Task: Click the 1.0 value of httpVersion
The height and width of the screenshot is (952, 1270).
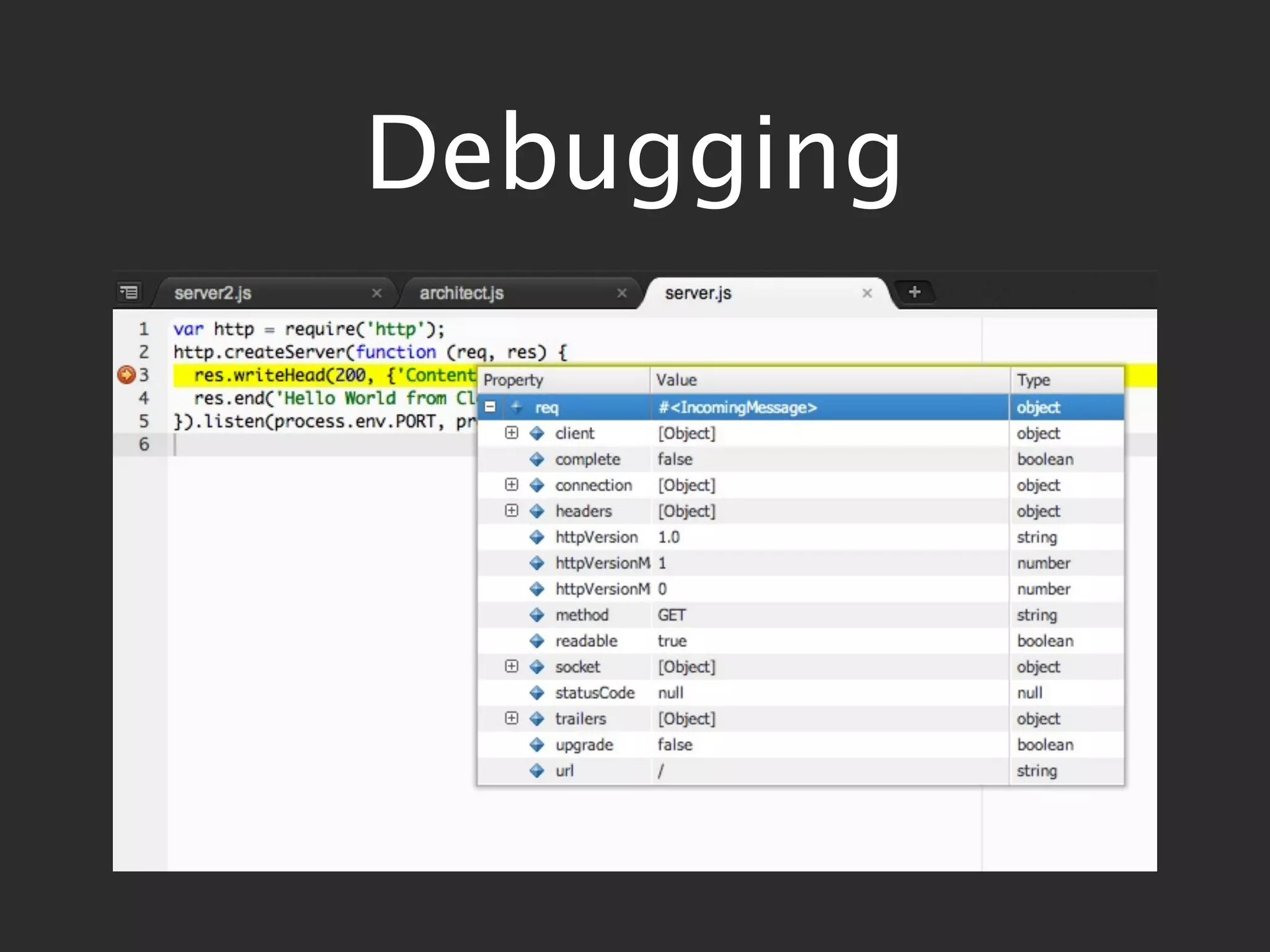Action: [669, 537]
